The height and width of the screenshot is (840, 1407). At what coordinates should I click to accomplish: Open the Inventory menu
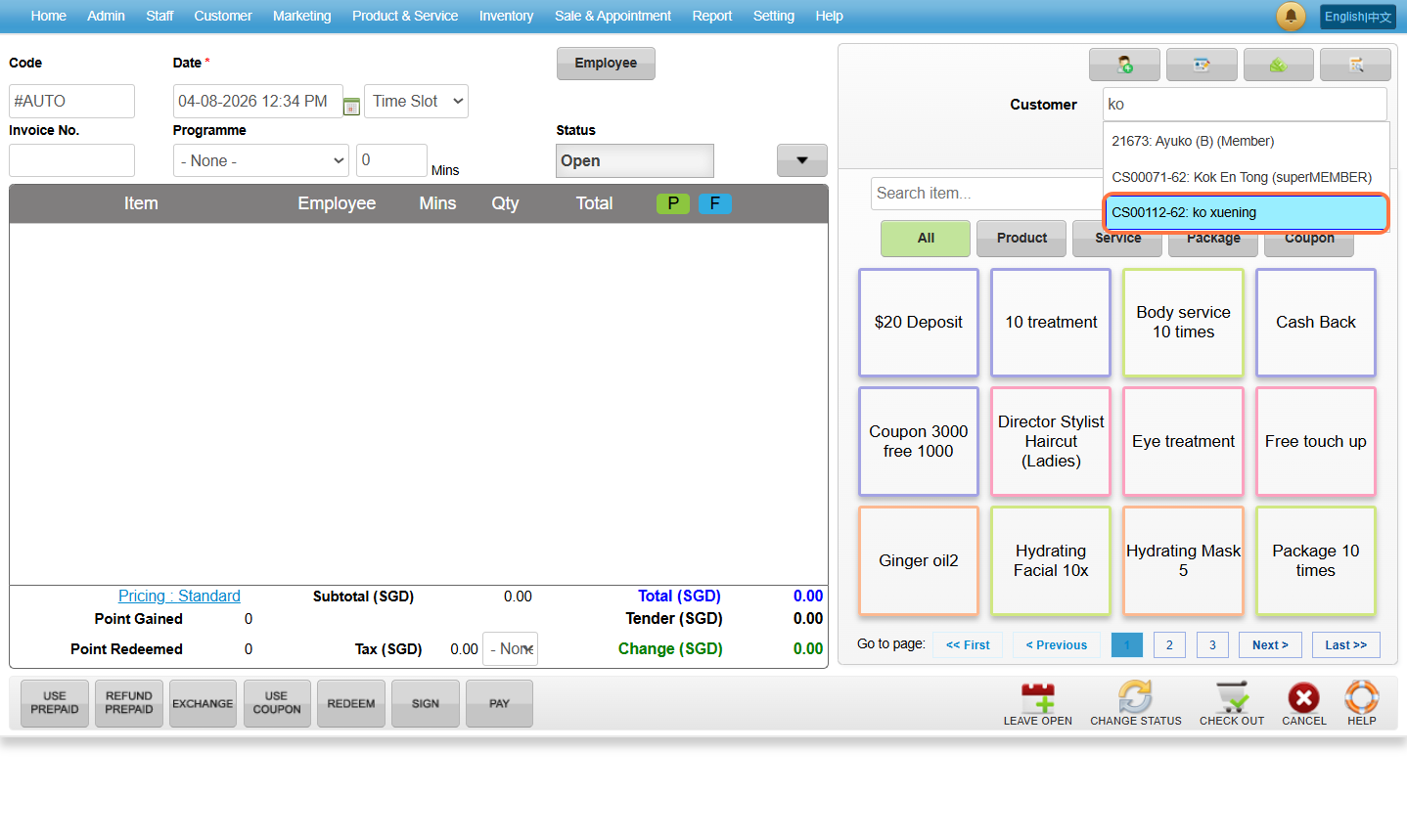(x=506, y=16)
